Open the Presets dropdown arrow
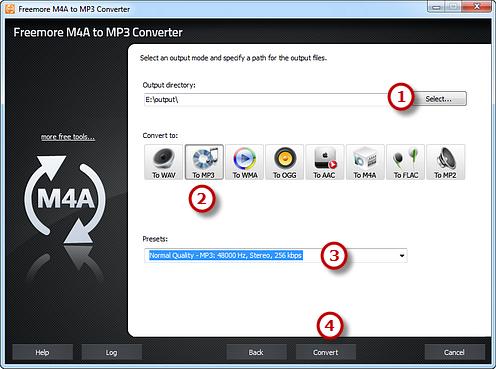Screen dimensions: 496x369 [402, 256]
